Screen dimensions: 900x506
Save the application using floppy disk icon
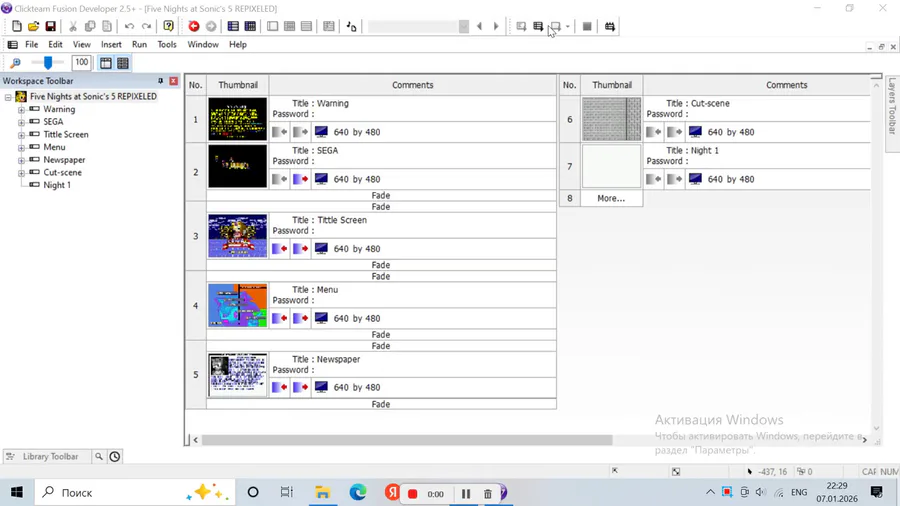(51, 26)
